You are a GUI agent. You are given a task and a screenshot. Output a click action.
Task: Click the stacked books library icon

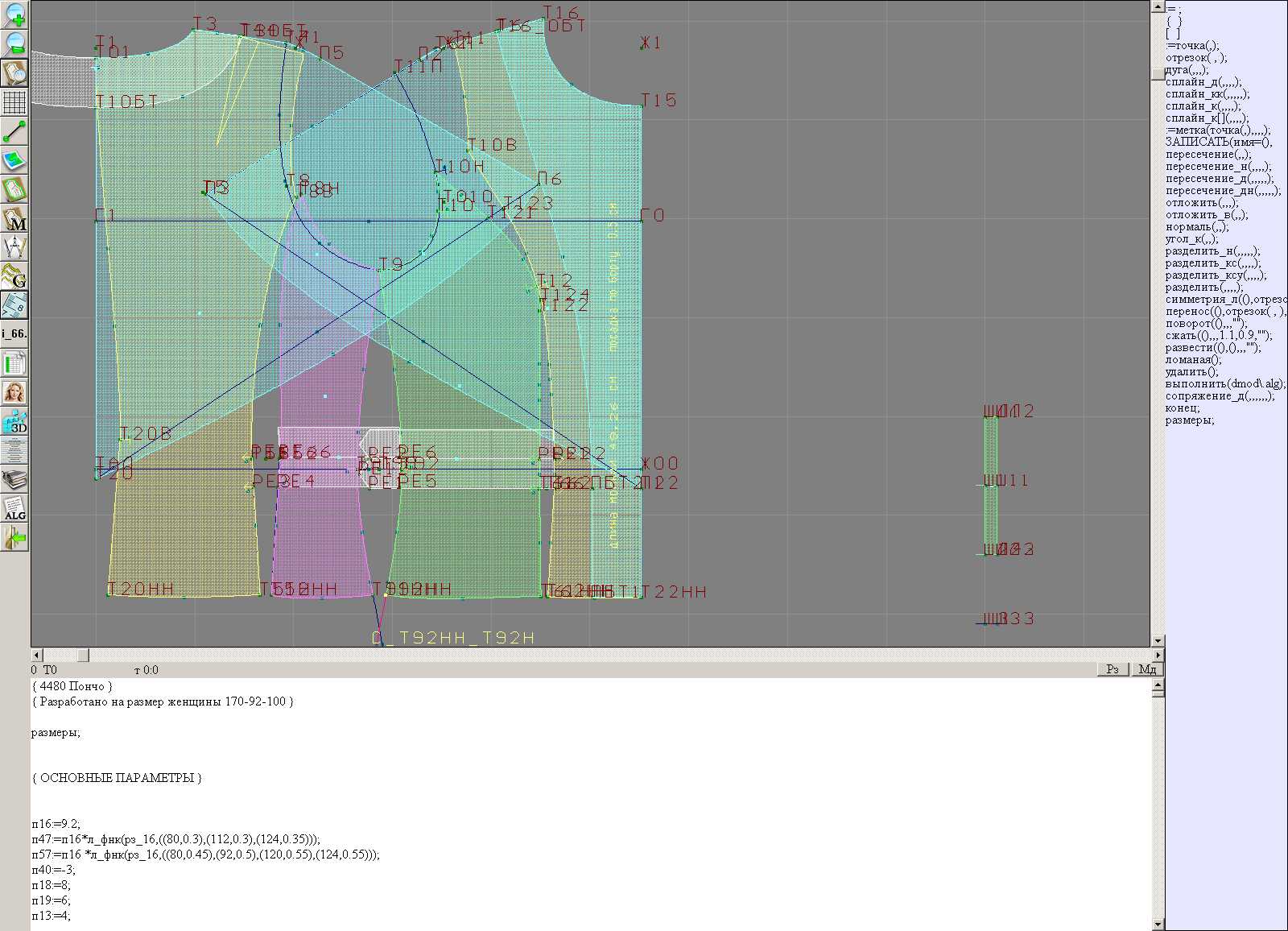click(x=14, y=480)
